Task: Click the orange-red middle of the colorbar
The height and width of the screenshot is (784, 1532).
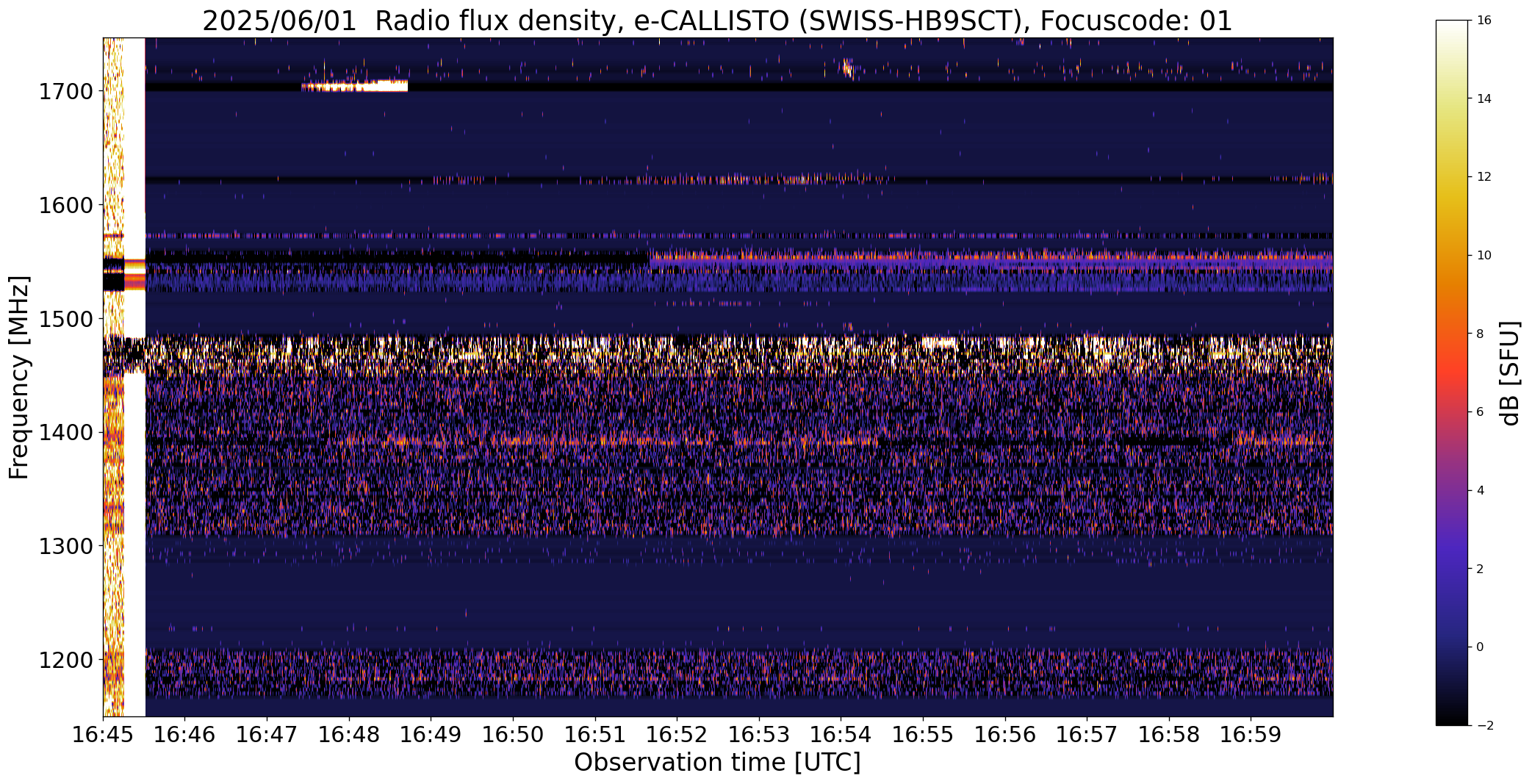Action: [1453, 371]
